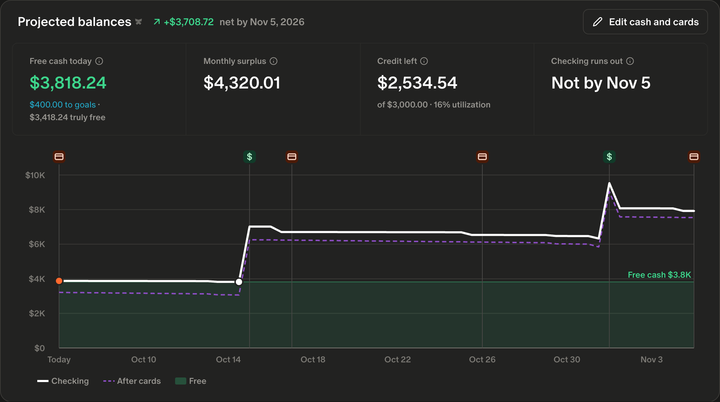
Task: Select card payment marker above Today
Action: point(59,157)
